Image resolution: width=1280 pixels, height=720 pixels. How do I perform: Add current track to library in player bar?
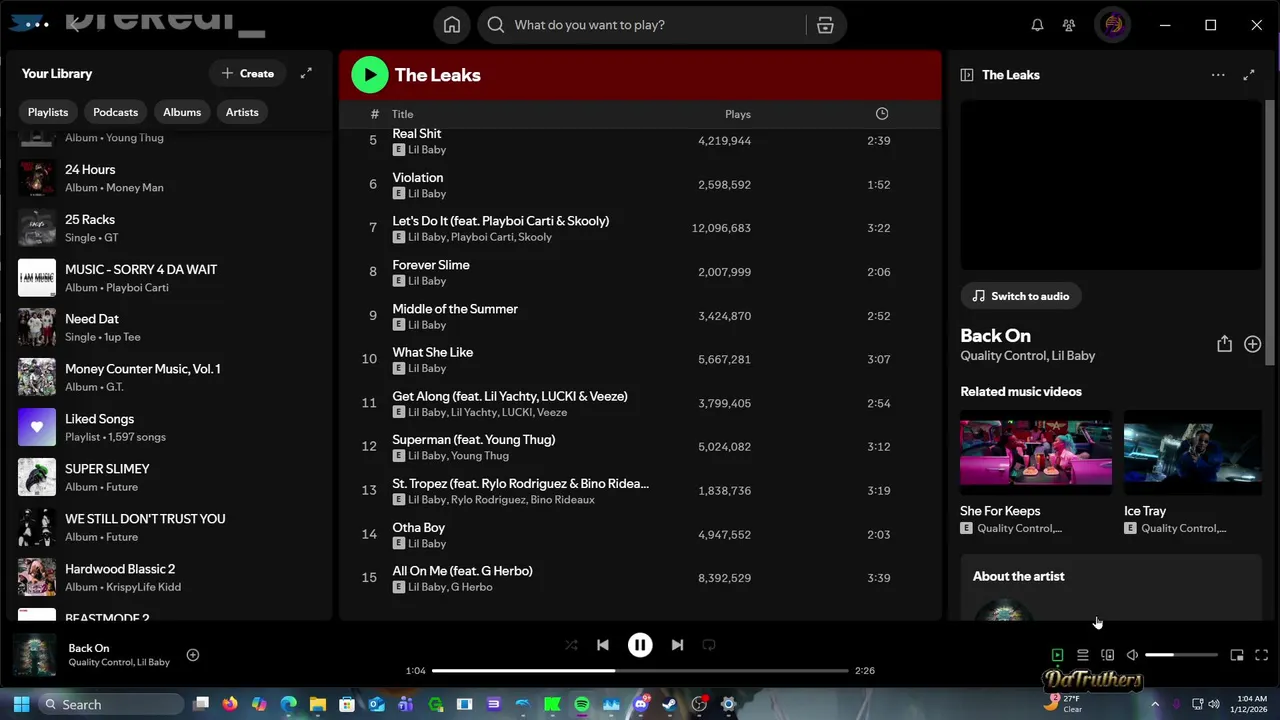(x=193, y=655)
